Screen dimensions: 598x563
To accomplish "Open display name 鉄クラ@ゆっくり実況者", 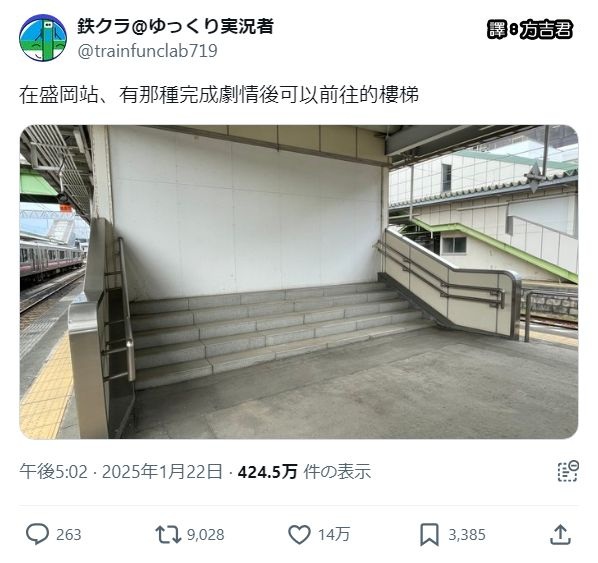I will (175, 26).
